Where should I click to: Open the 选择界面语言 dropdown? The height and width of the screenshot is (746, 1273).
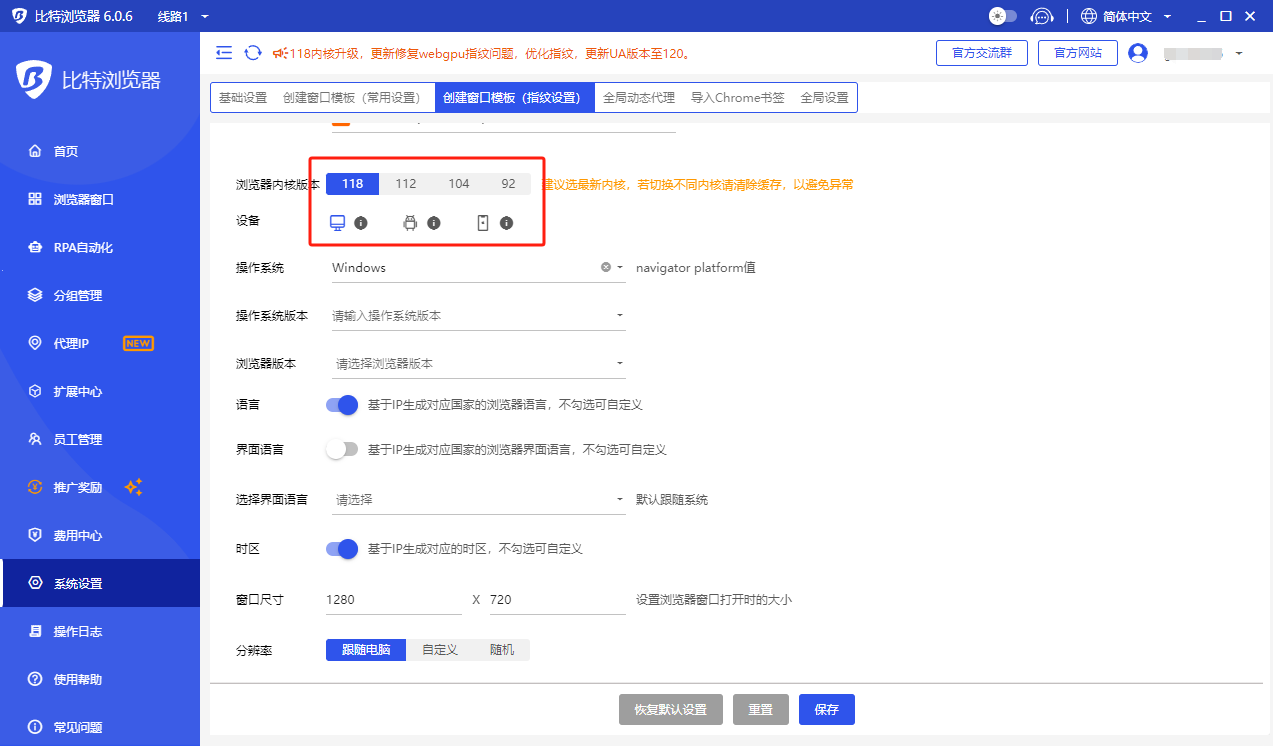(478, 500)
